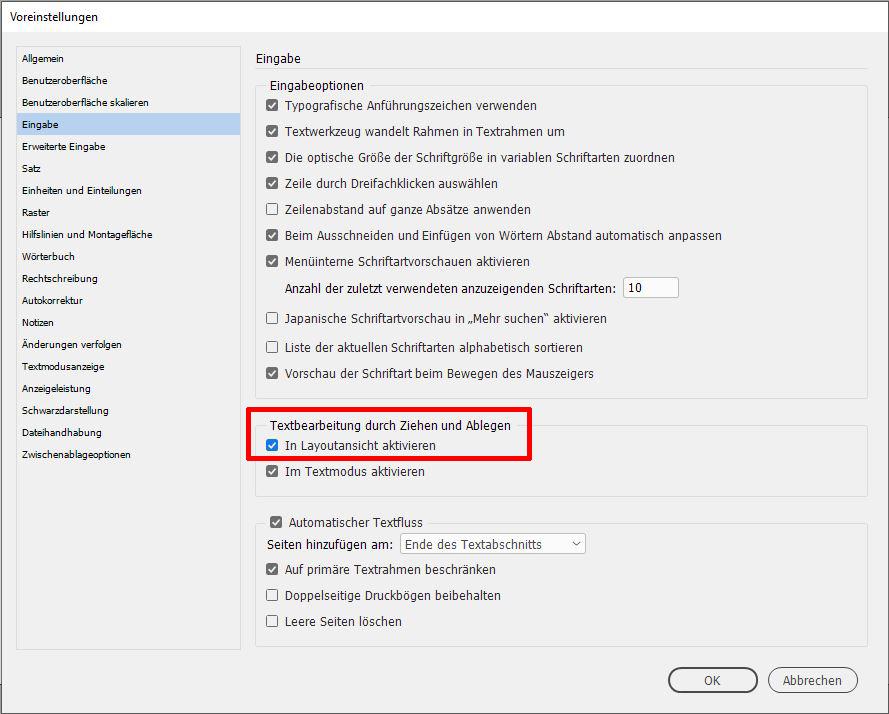Enable Leere Seiten löschen option
This screenshot has width=889, height=714.
pos(272,622)
